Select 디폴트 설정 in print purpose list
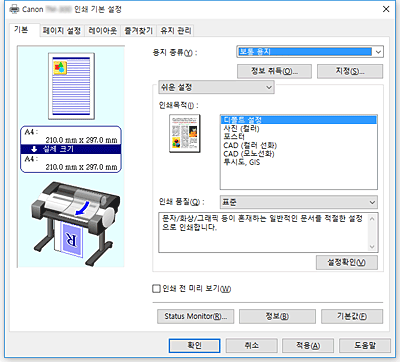 [x=299, y=120]
